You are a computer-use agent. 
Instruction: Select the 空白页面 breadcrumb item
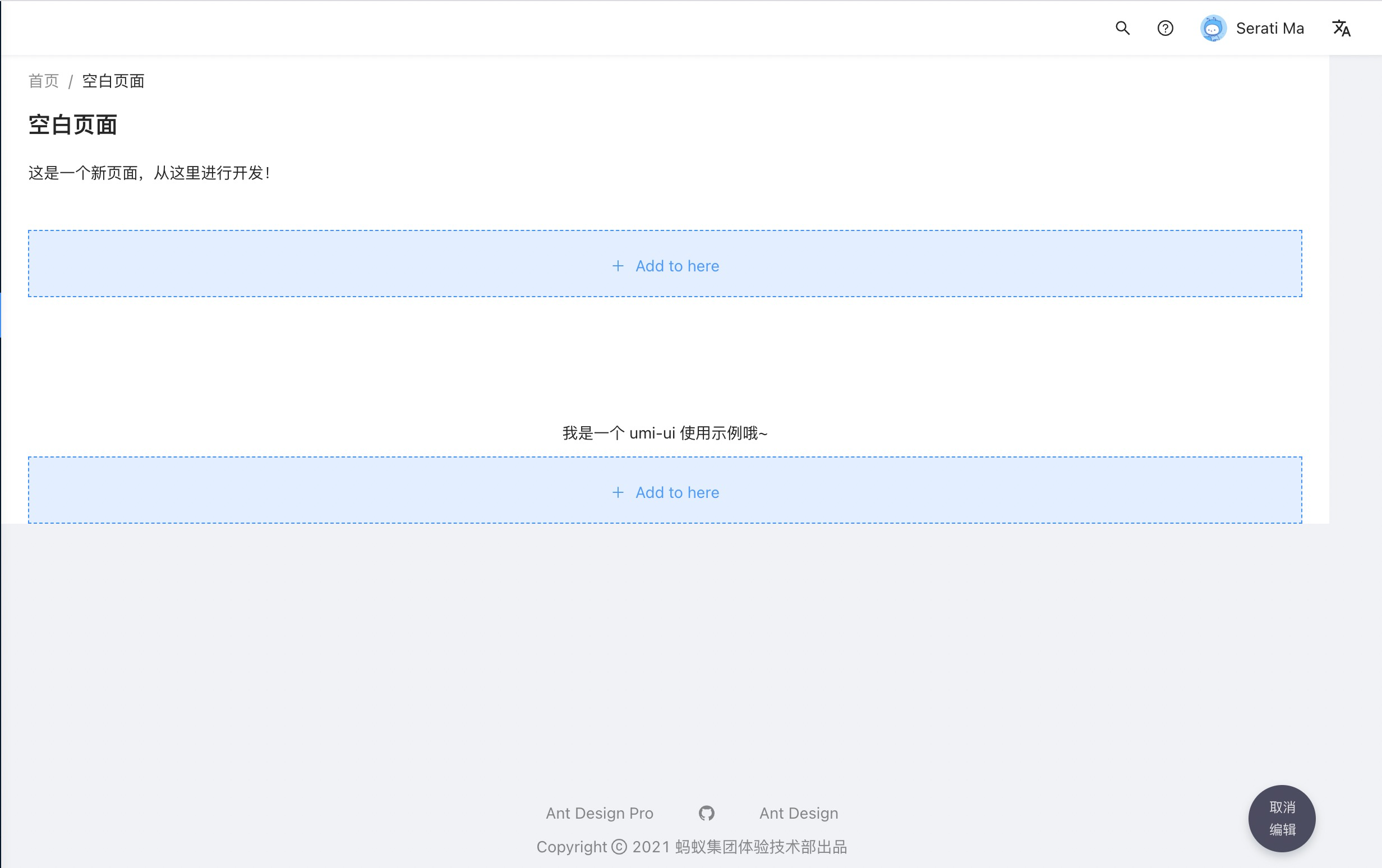tap(113, 81)
